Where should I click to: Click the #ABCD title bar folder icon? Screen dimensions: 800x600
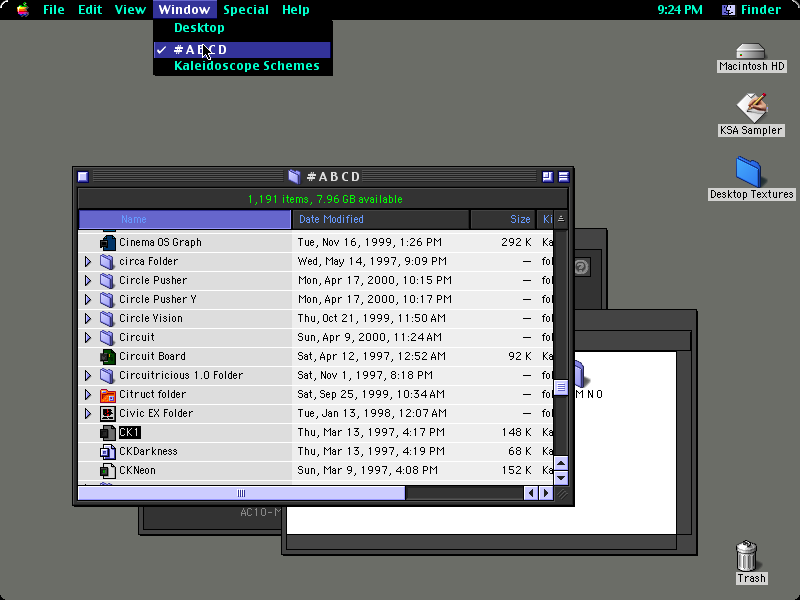(294, 177)
